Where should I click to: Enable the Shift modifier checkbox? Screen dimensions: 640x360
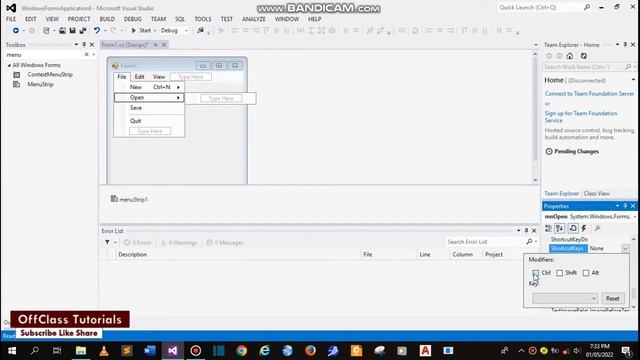[x=560, y=273]
